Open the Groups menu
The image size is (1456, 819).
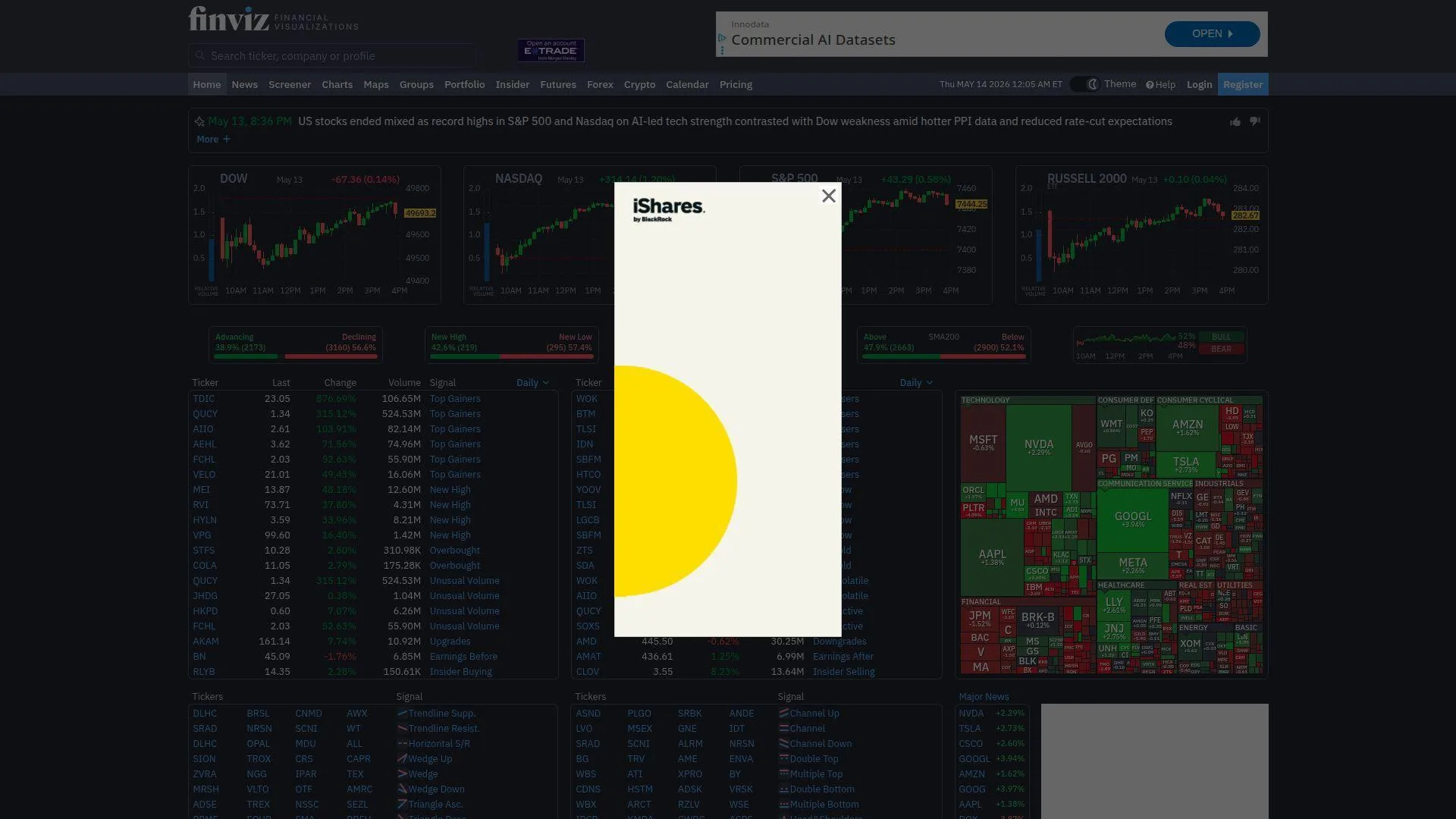coord(416,84)
